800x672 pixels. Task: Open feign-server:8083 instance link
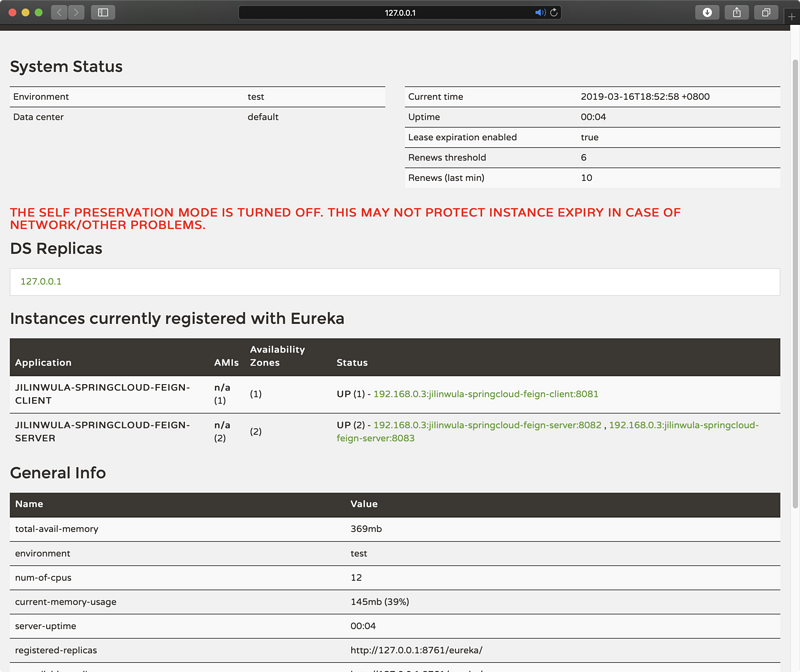point(547,432)
